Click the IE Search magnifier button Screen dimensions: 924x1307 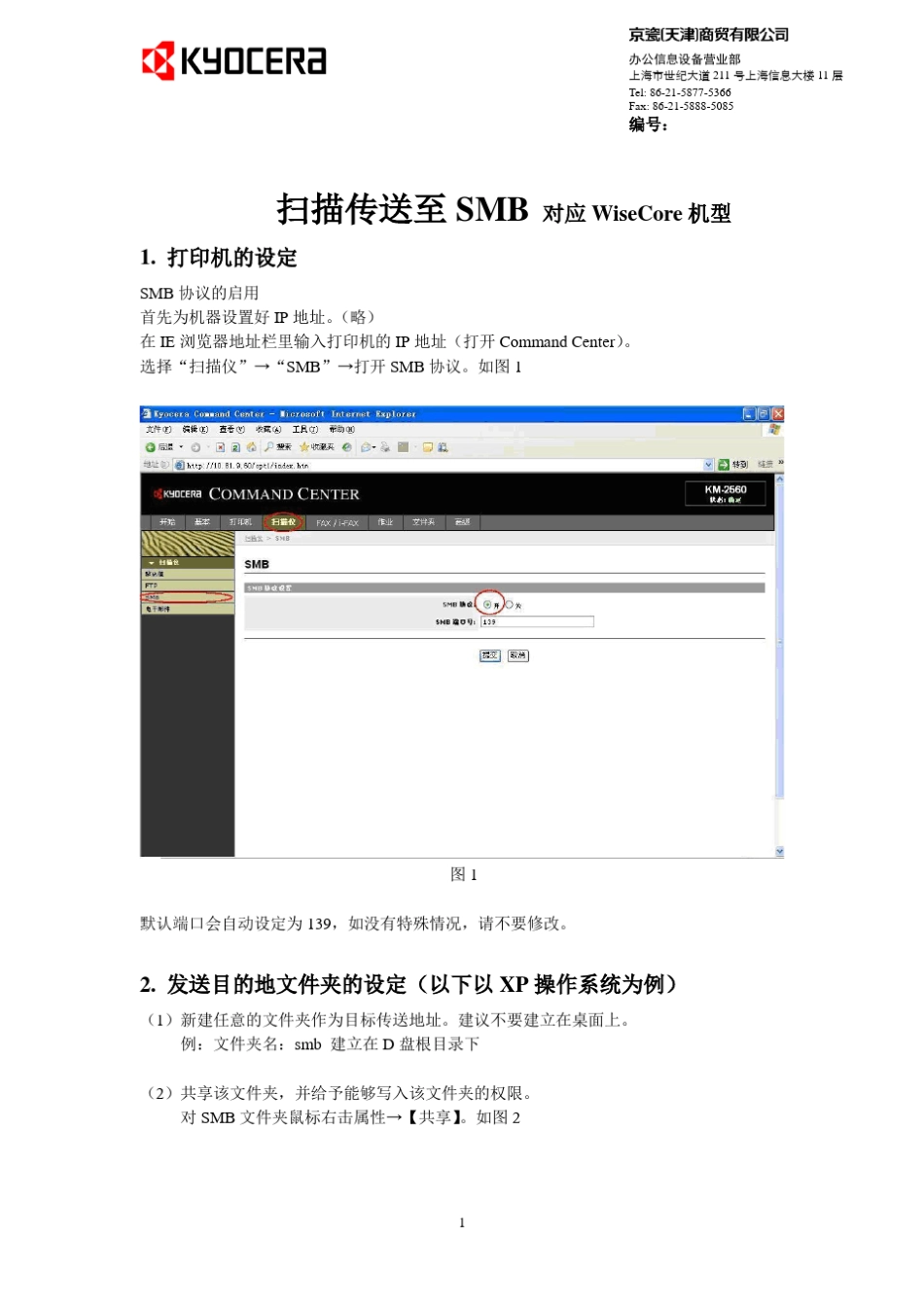277,447
